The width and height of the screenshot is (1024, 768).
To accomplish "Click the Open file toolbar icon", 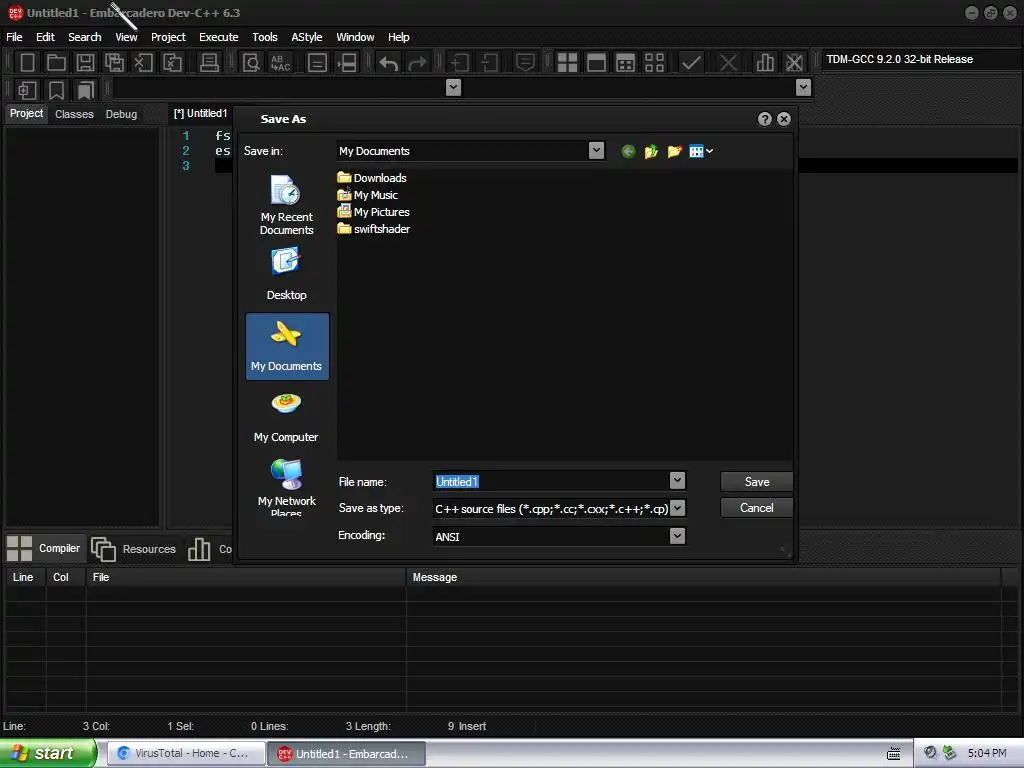I will pyautogui.click(x=56, y=63).
